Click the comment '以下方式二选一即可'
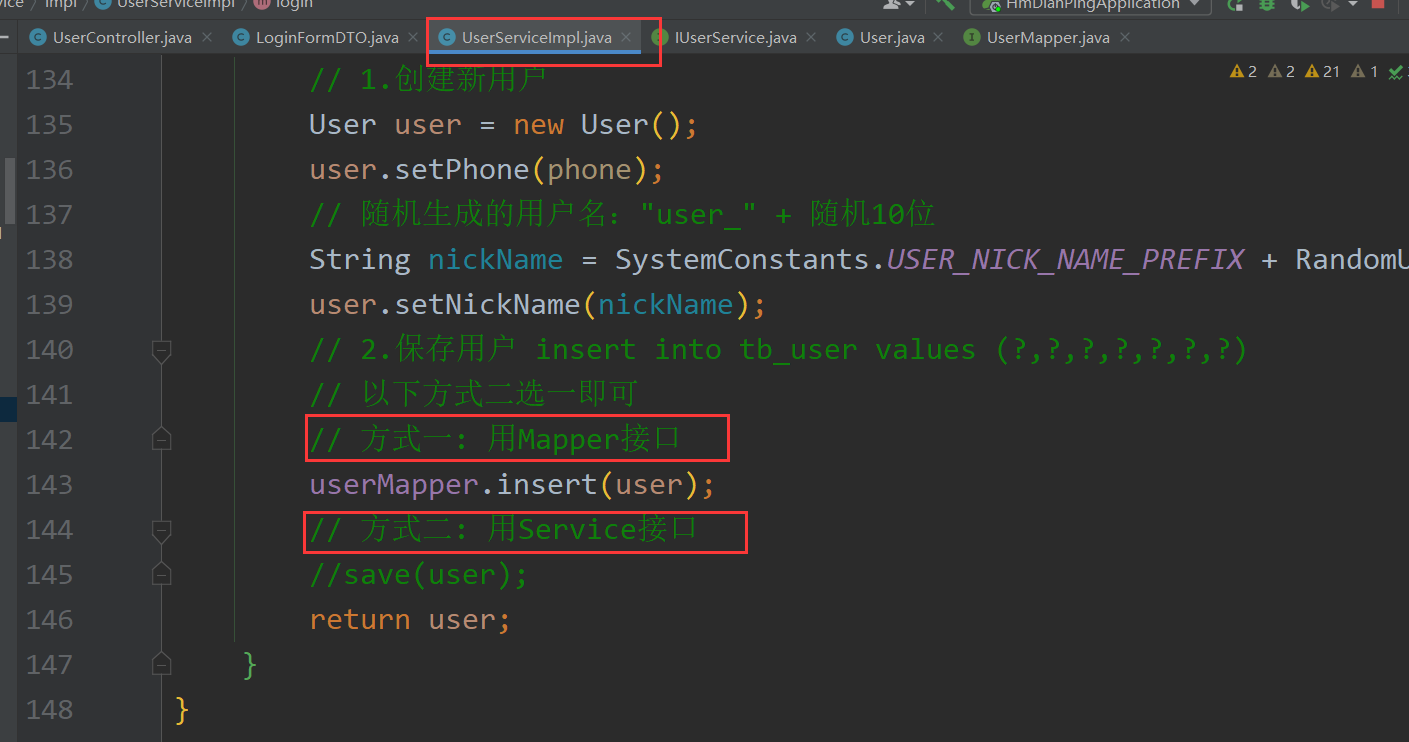Viewport: 1409px width, 742px height. click(473, 394)
